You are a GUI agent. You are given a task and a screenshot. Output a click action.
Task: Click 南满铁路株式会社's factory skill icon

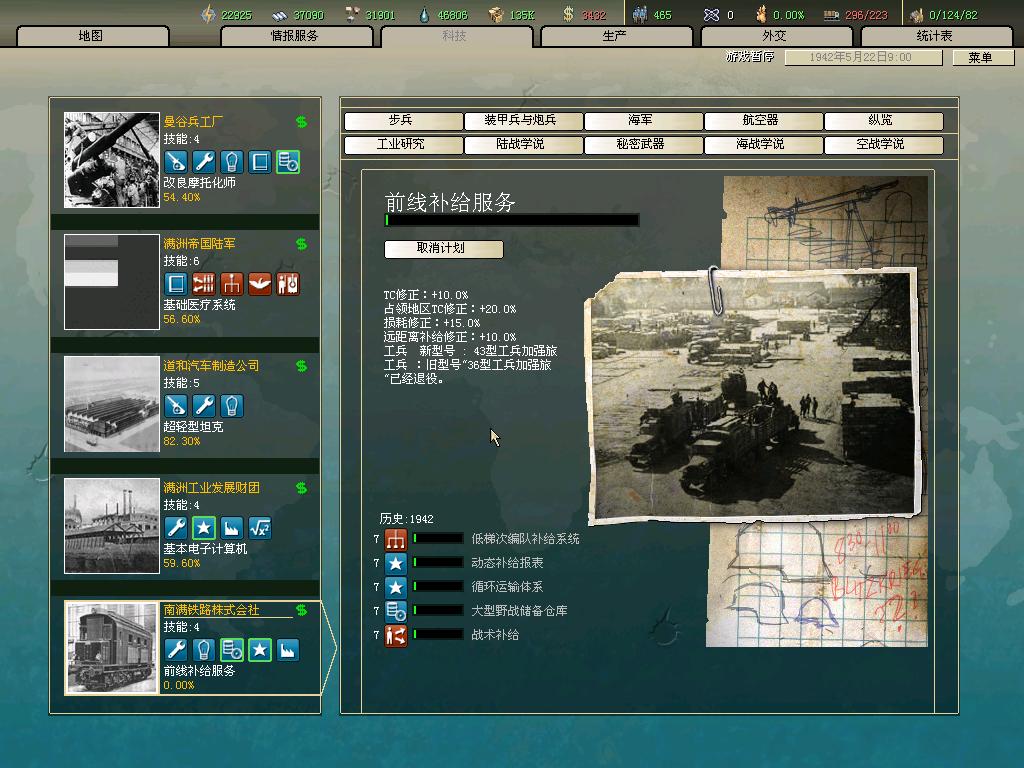coord(288,650)
